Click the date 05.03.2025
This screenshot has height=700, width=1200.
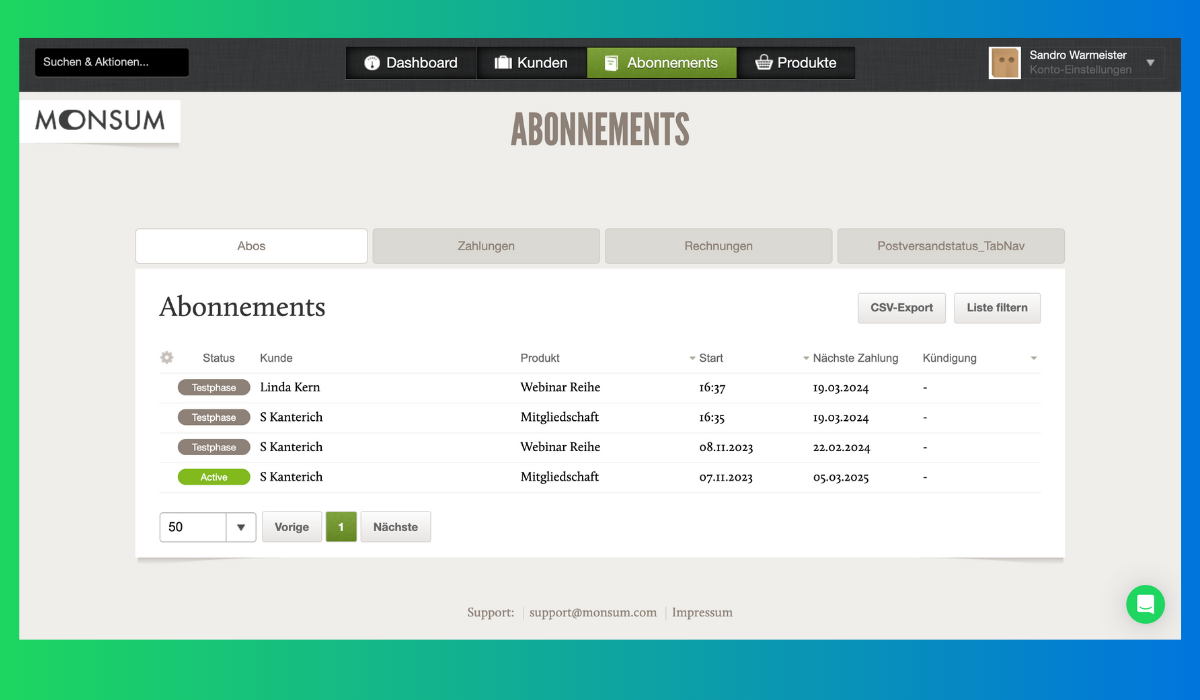pyautogui.click(x=841, y=478)
